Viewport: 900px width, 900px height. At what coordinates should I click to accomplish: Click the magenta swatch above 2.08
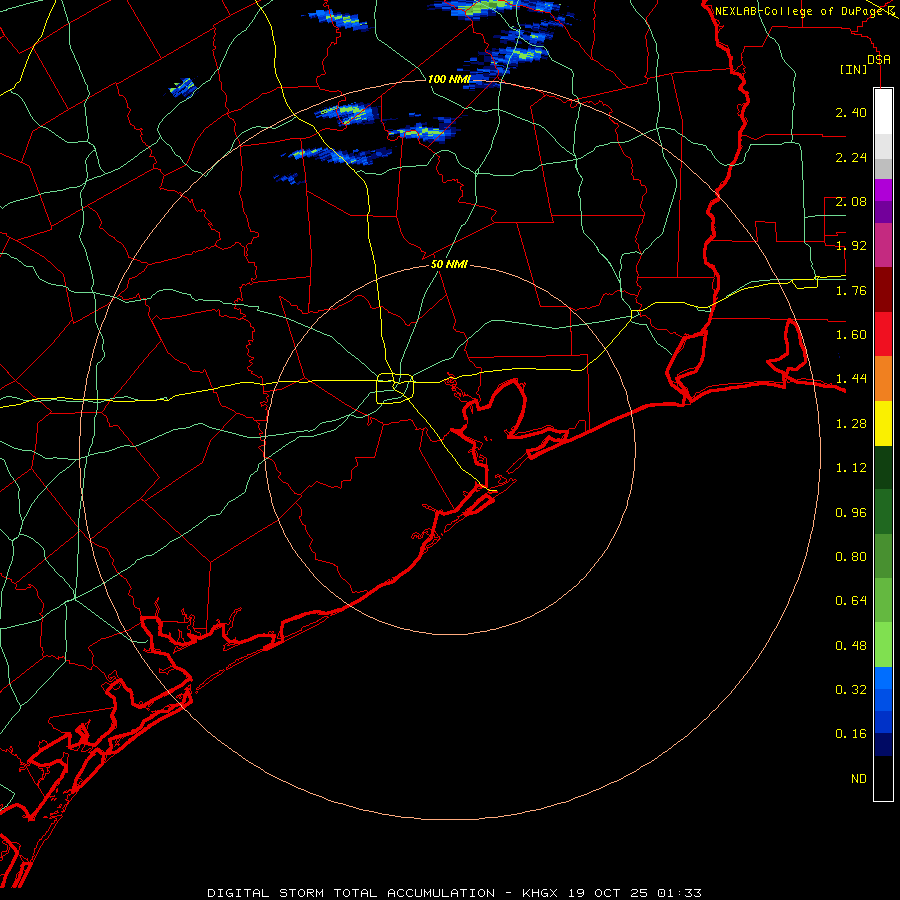pyautogui.click(x=883, y=190)
